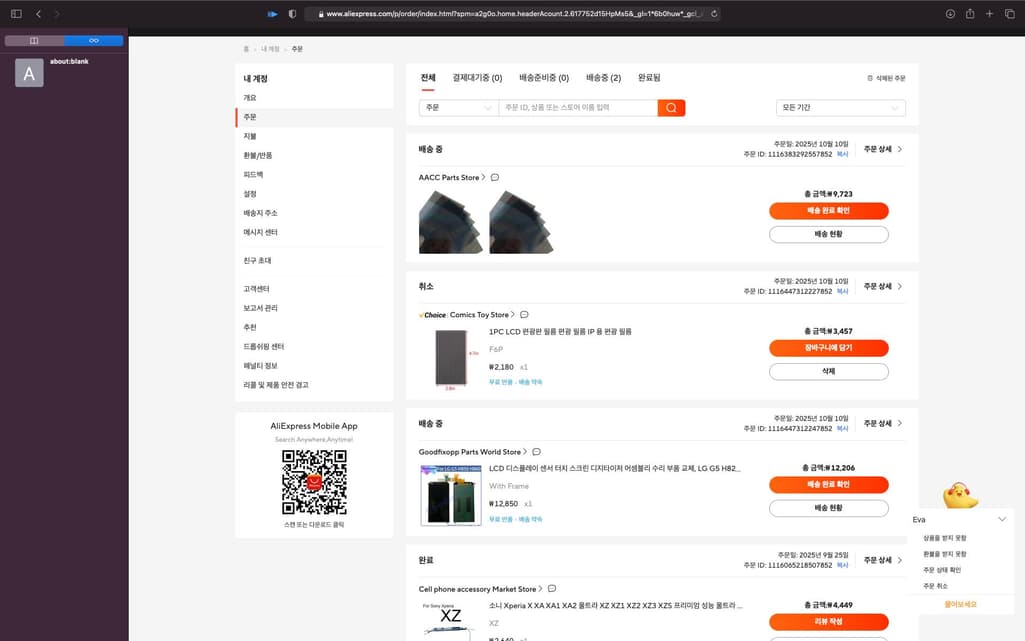This screenshot has width=1025, height=641.
Task: Click the orange search magnifier button
Action: 671,108
